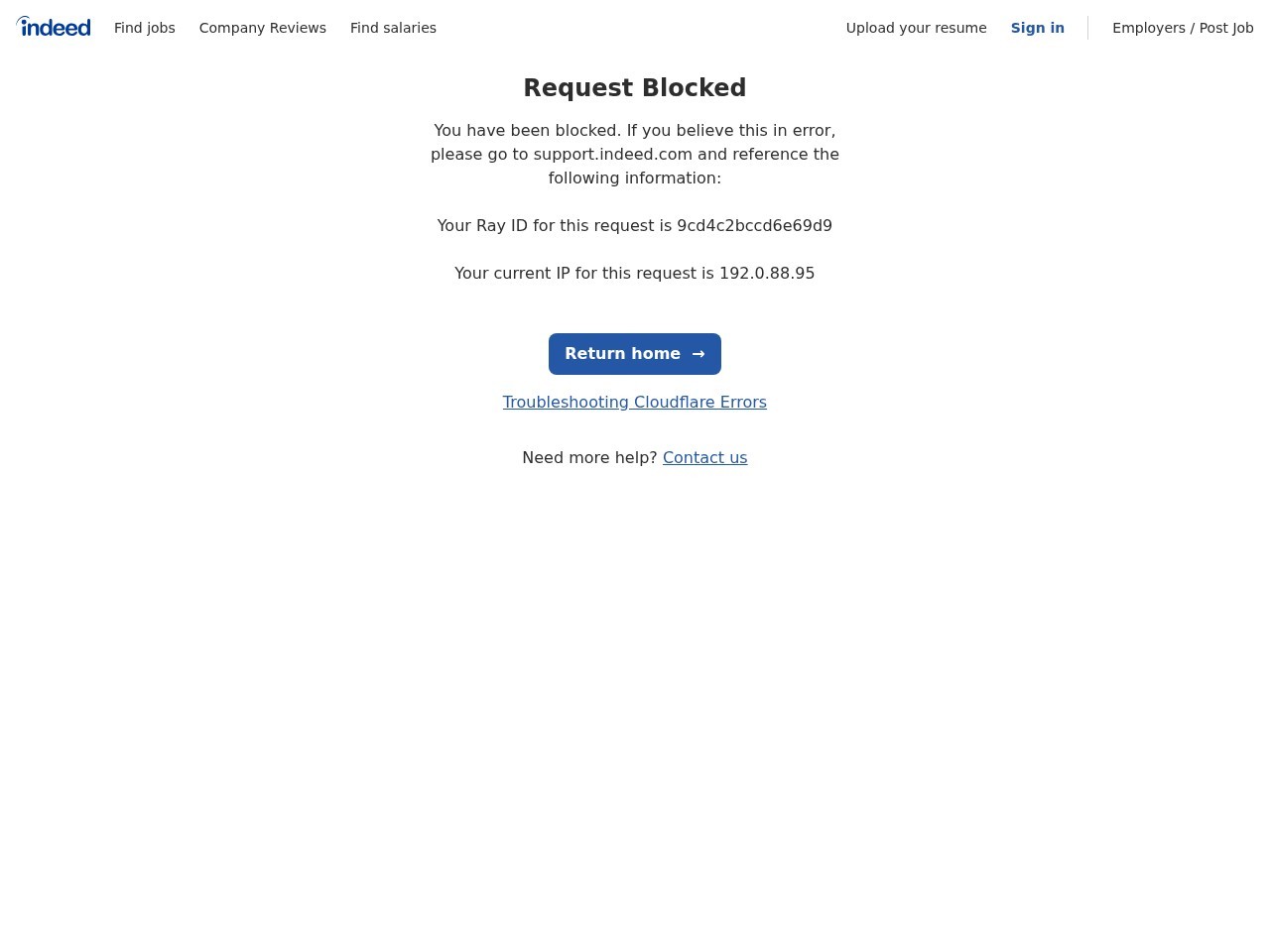The height and width of the screenshot is (952, 1270).
Task: Click the Ray ID value 9cd4c2bccd6e69d9
Action: pyautogui.click(x=755, y=225)
